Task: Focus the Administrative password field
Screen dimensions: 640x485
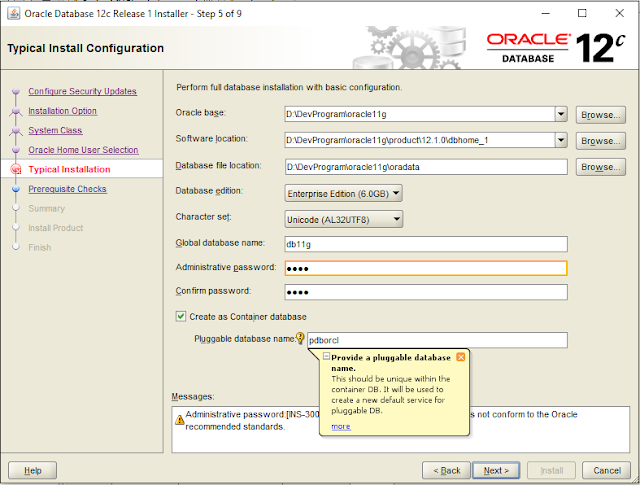Action: [426, 268]
